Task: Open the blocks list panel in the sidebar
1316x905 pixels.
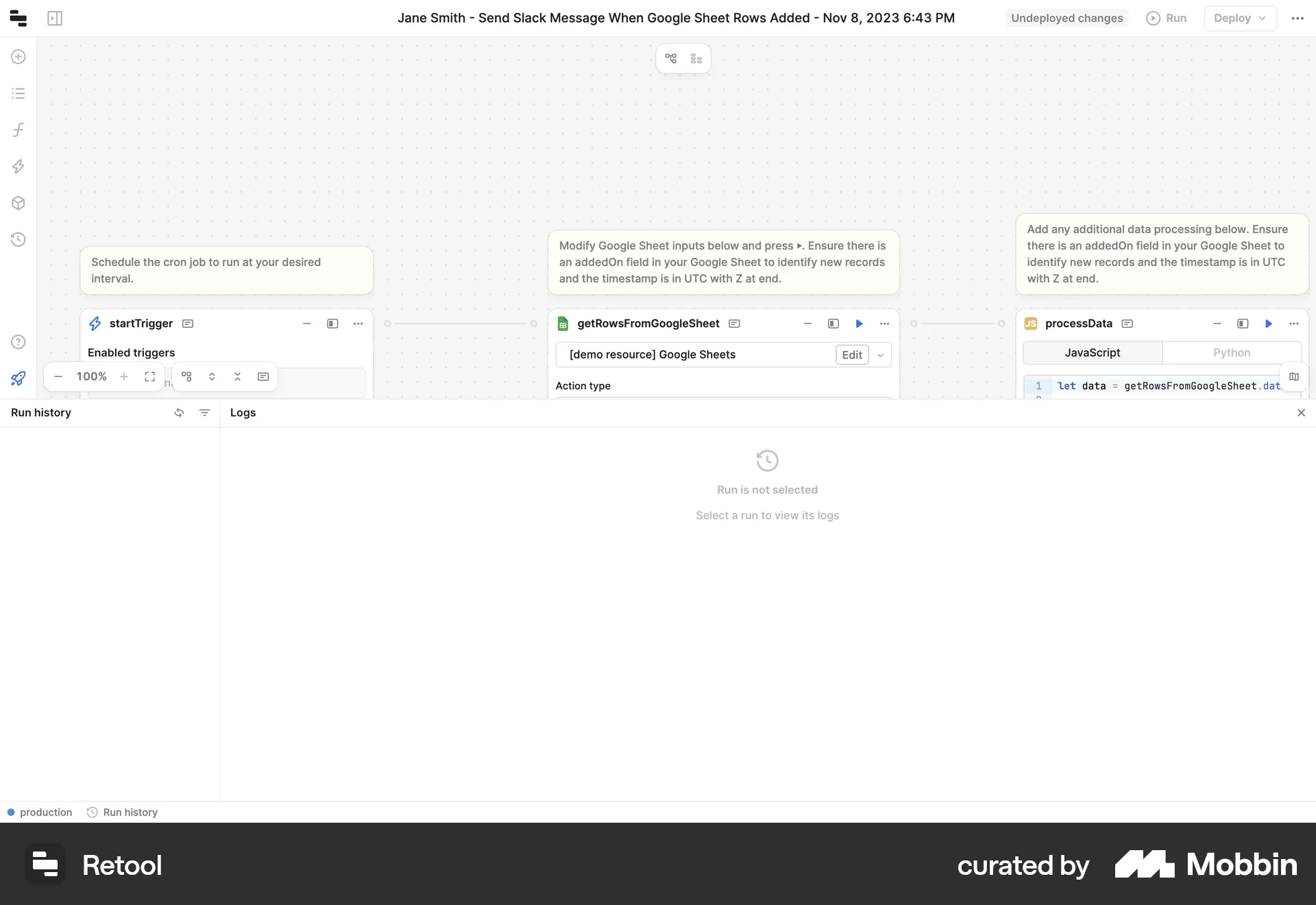Action: point(18,93)
